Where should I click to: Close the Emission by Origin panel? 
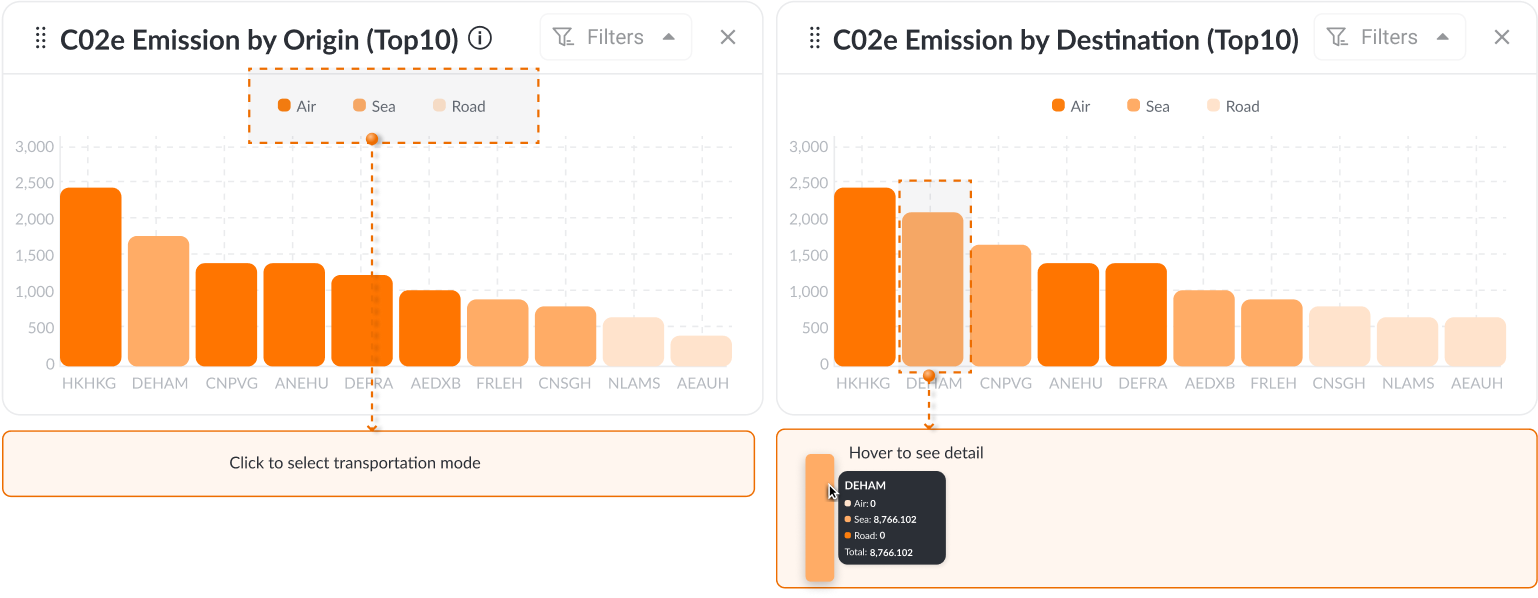[728, 38]
